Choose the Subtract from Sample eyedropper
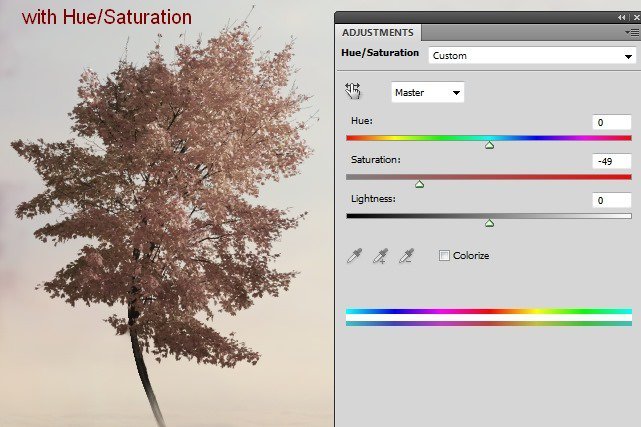 (406, 256)
